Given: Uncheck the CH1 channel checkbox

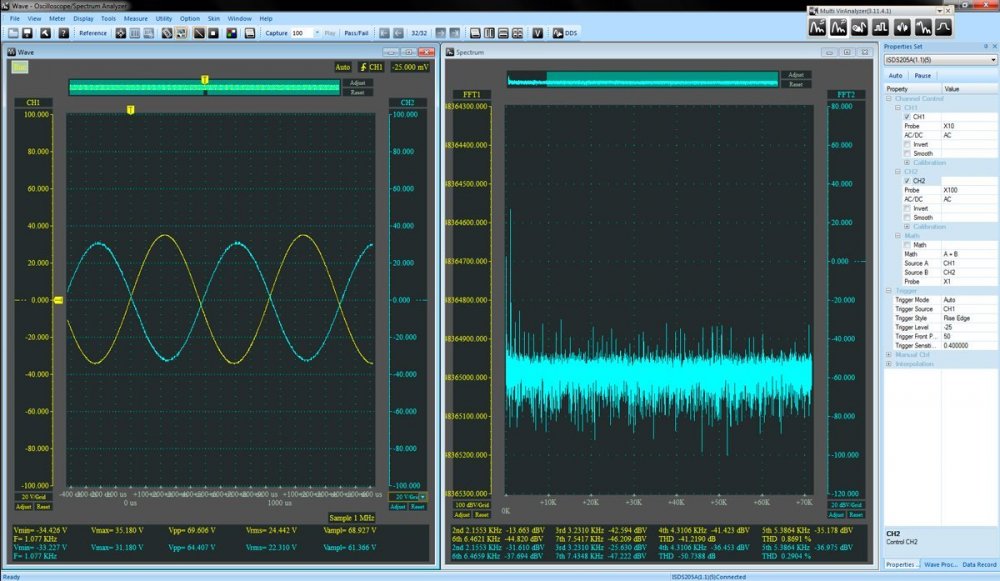Looking at the screenshot, I should pyautogui.click(x=907, y=117).
